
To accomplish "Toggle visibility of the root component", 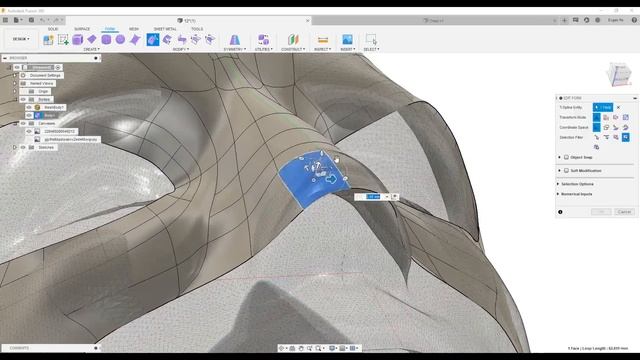I will tap(17, 67).
